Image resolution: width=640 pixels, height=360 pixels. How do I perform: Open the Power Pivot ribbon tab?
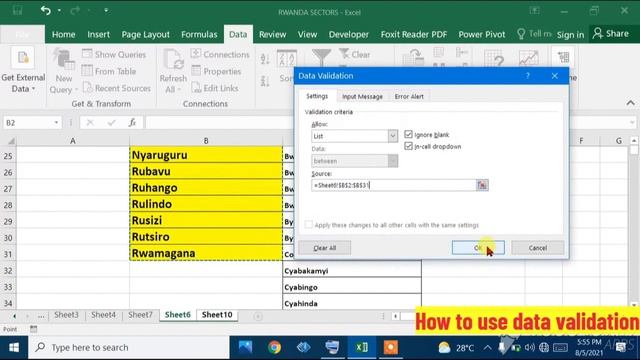[x=482, y=35]
